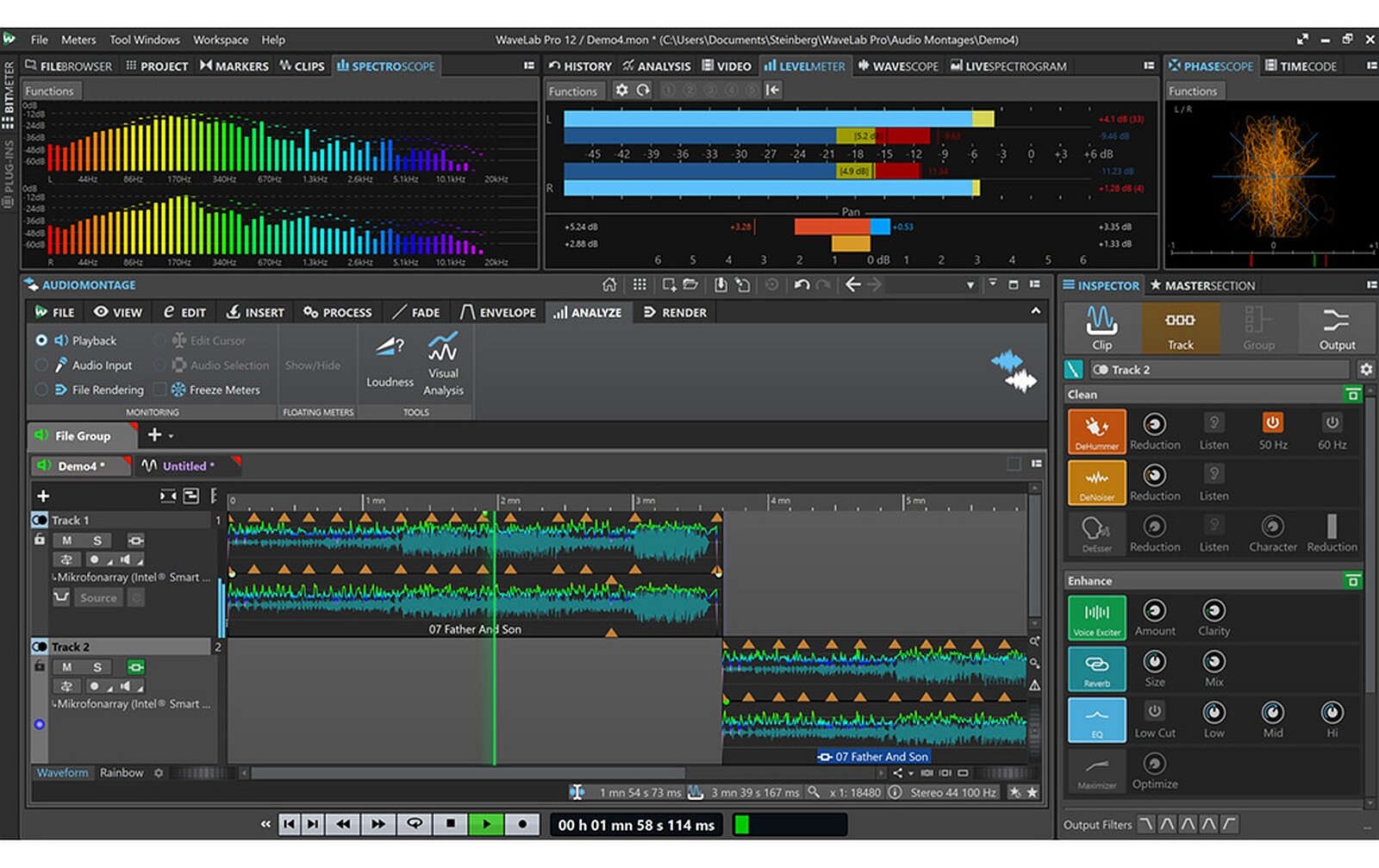This screenshot has width=1379, height=868.
Task: Toggle EQ Low Cut power button
Action: pos(1154,710)
